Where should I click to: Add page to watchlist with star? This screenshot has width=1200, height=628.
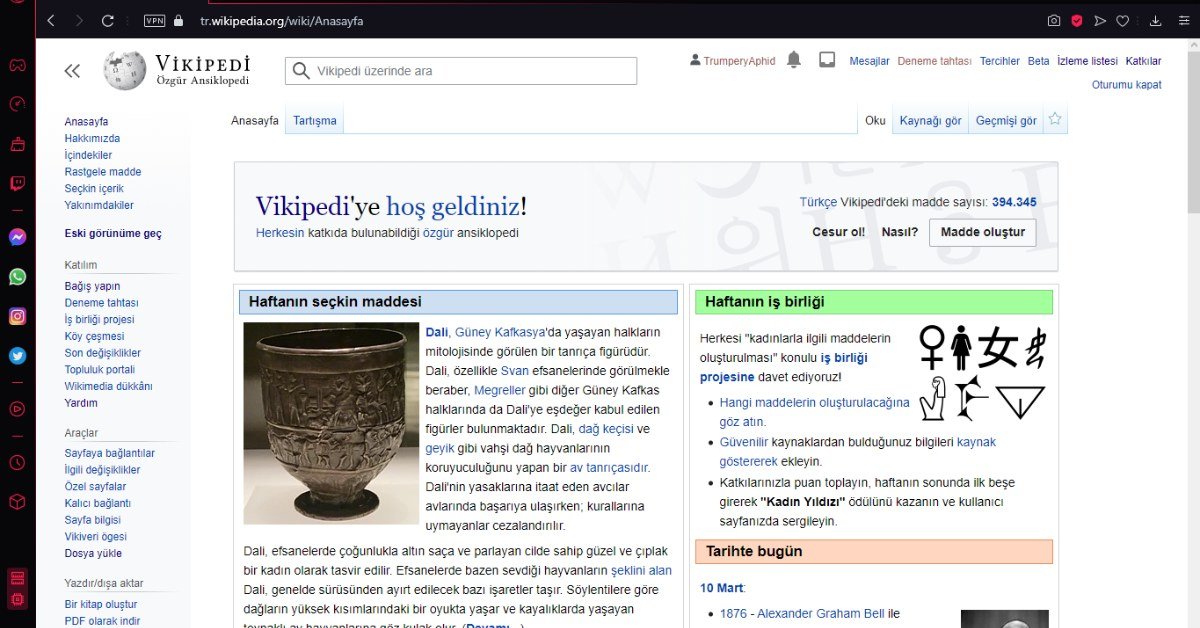tap(1055, 120)
